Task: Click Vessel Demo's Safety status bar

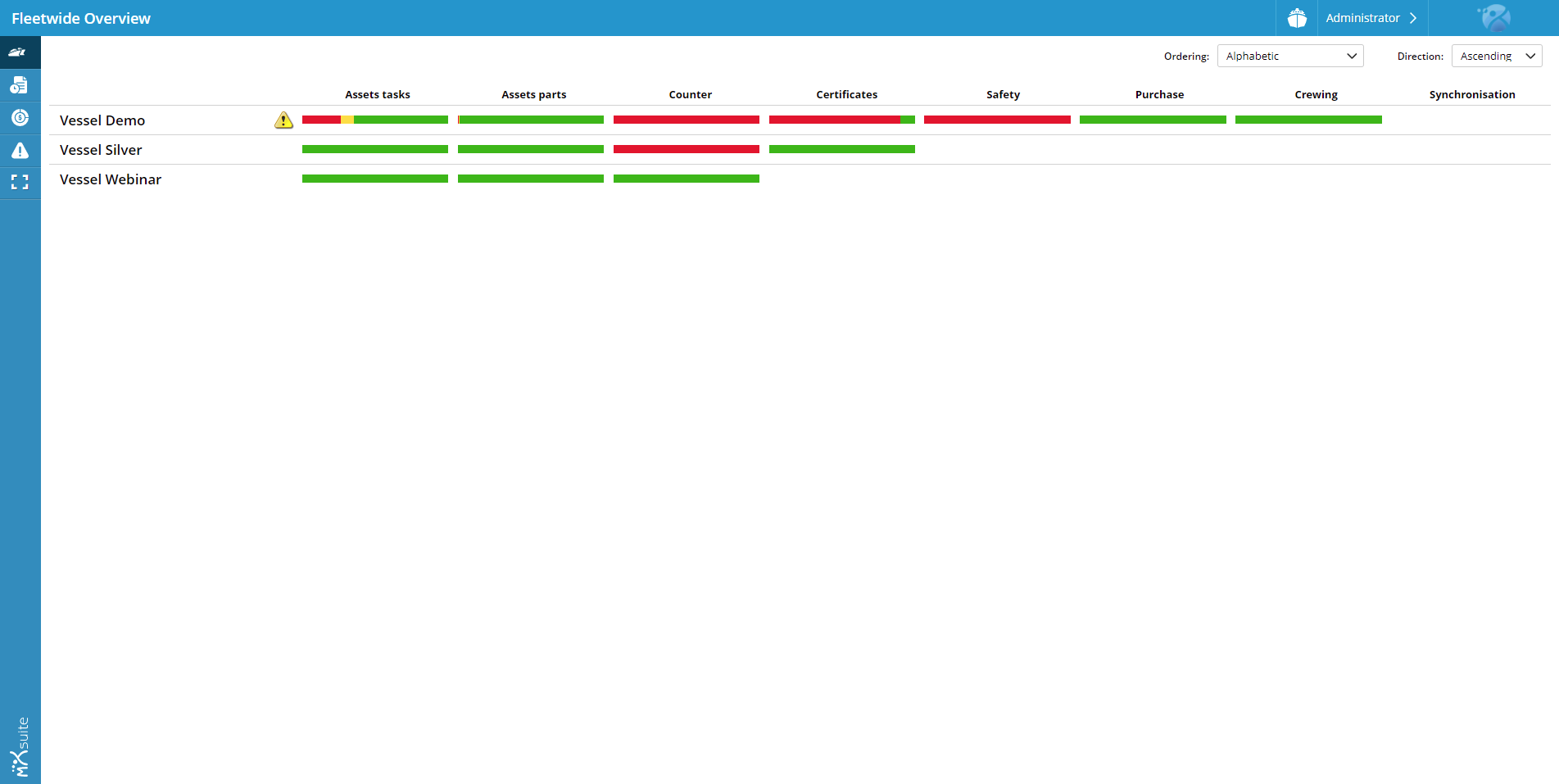Action: point(997,120)
